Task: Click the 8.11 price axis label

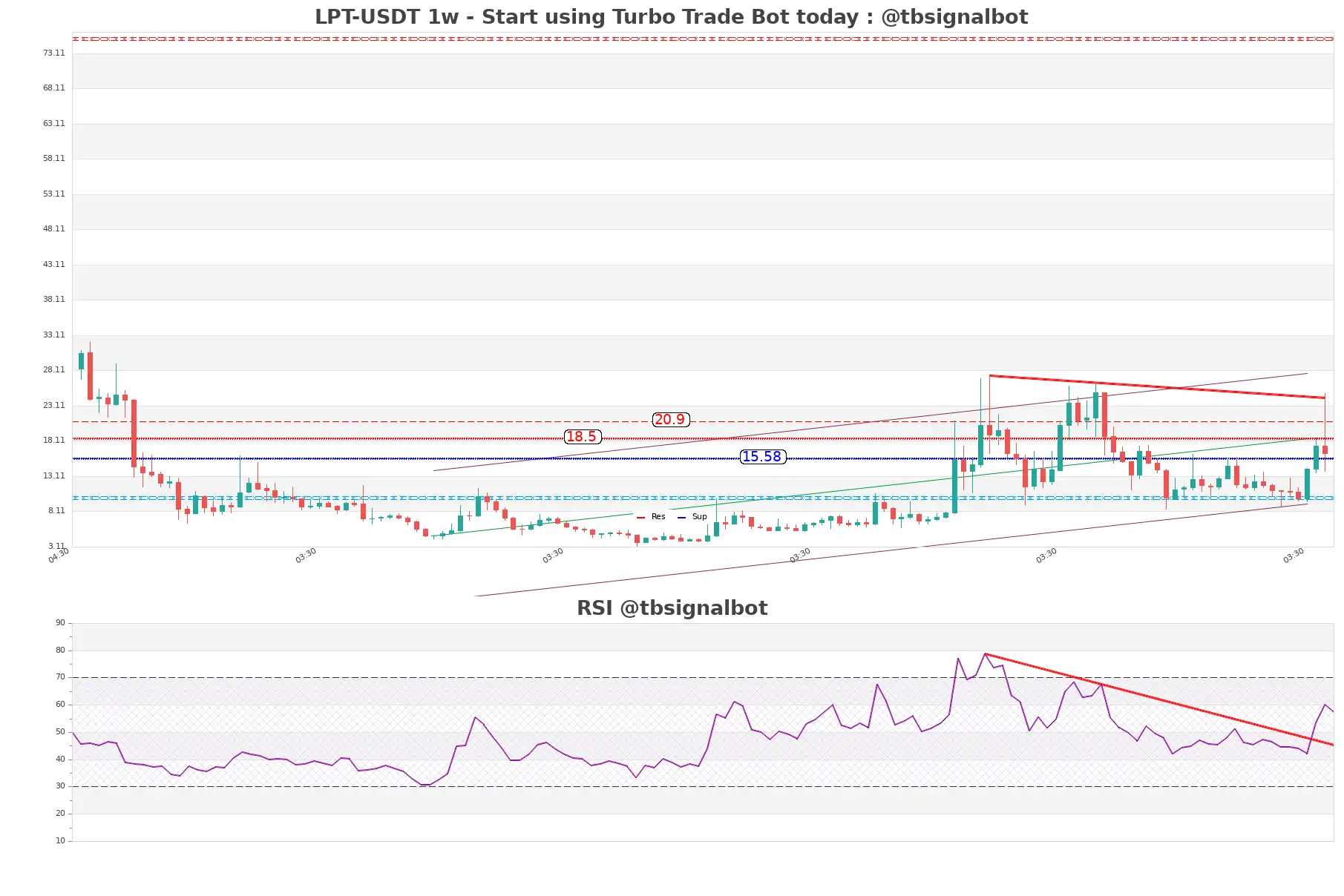Action: (56, 511)
